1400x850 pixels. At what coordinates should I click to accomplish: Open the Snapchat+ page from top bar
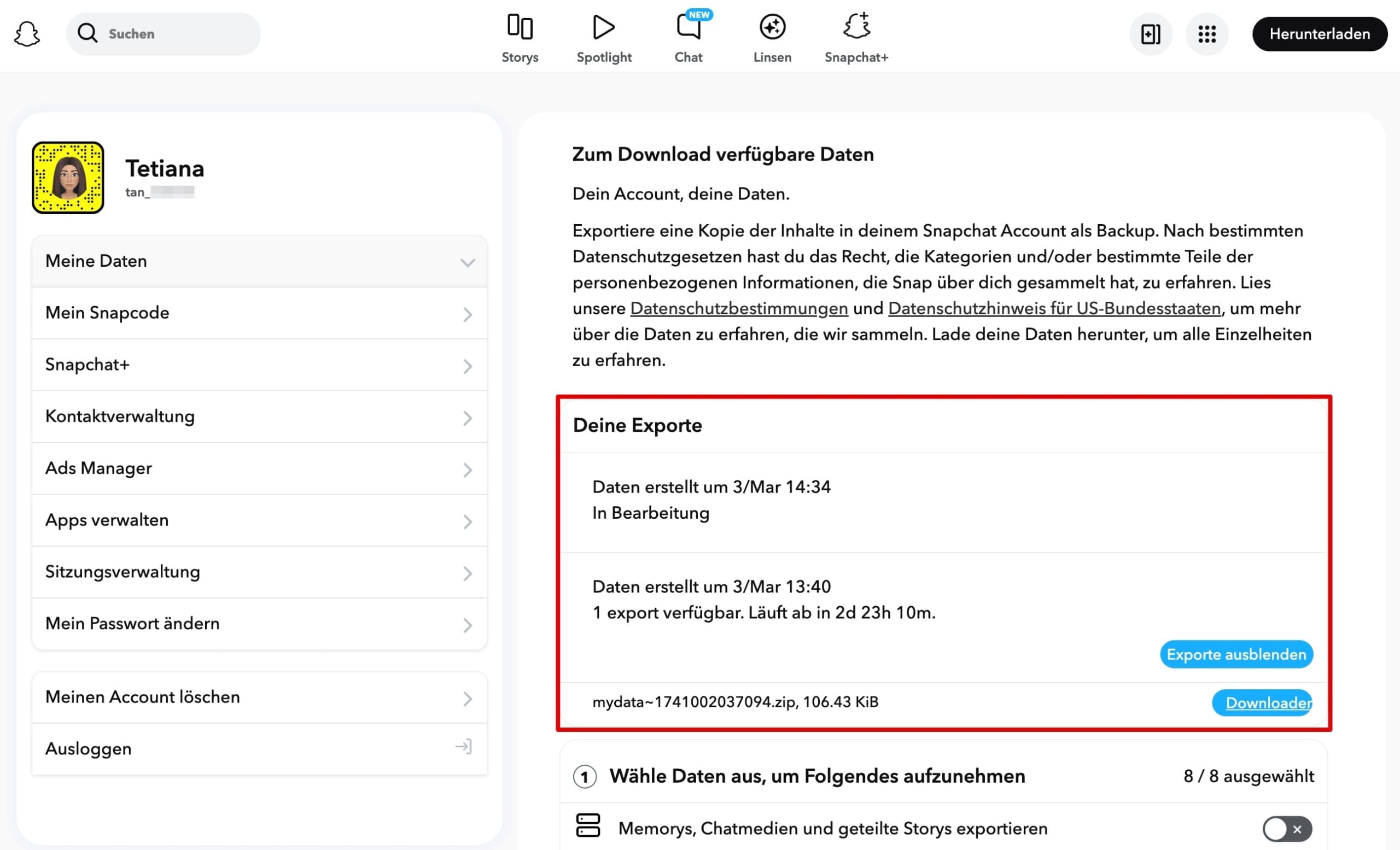click(x=856, y=39)
